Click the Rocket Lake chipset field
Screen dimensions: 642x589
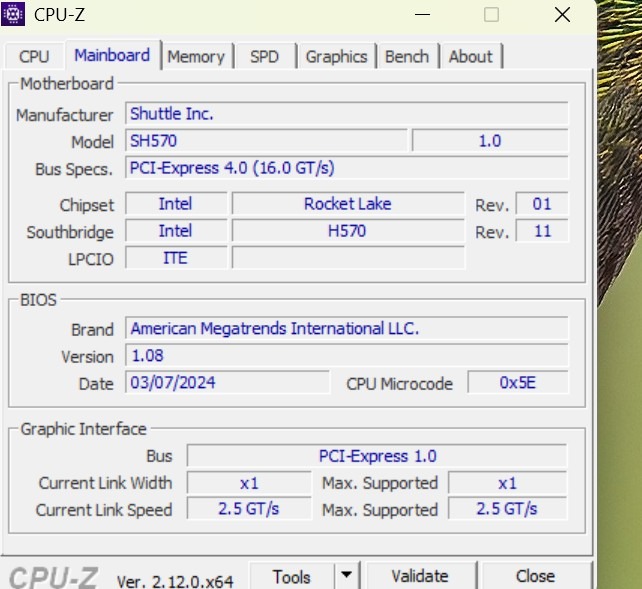[348, 203]
